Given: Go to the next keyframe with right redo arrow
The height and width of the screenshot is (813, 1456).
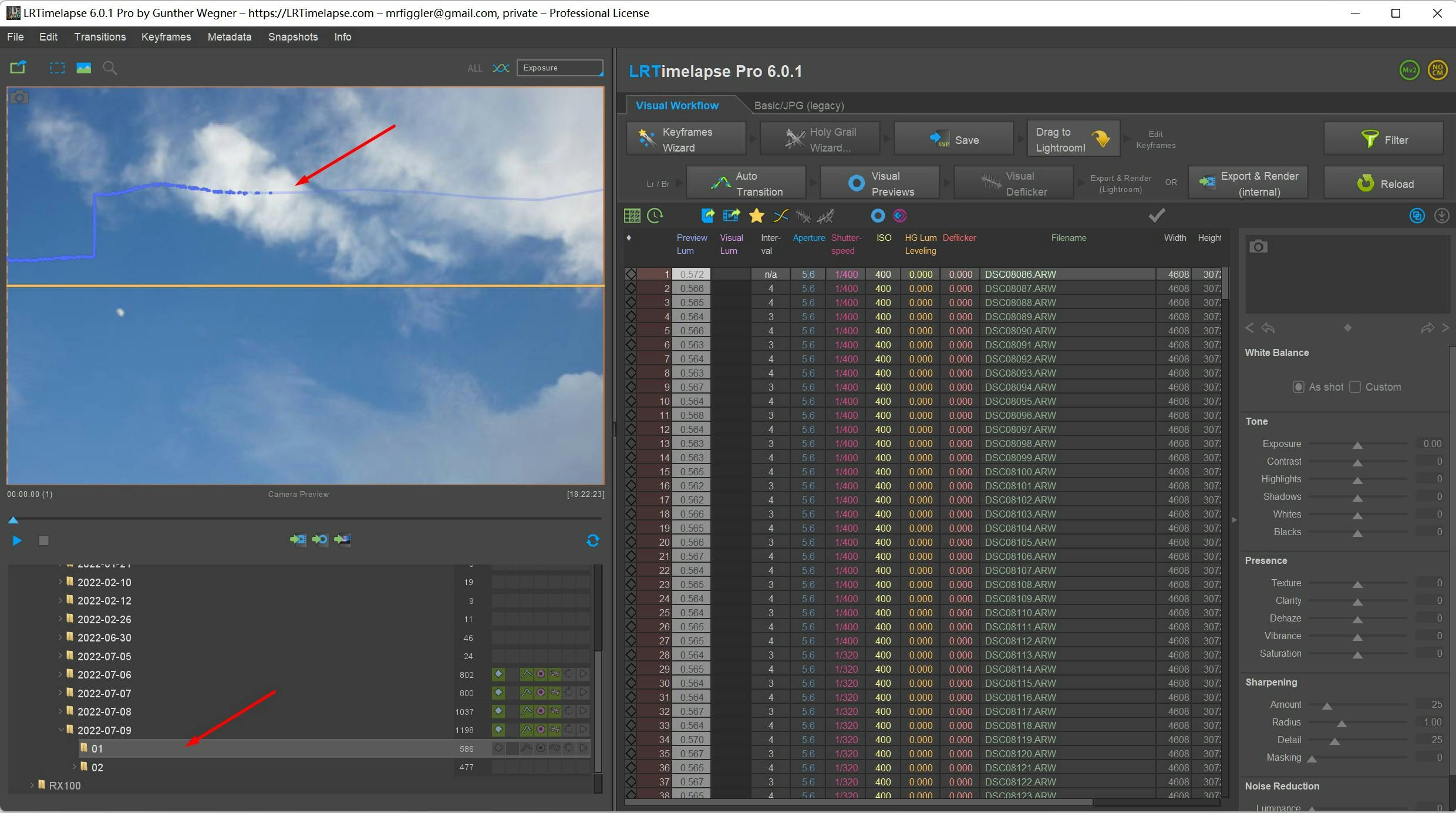Looking at the screenshot, I should (x=1427, y=328).
